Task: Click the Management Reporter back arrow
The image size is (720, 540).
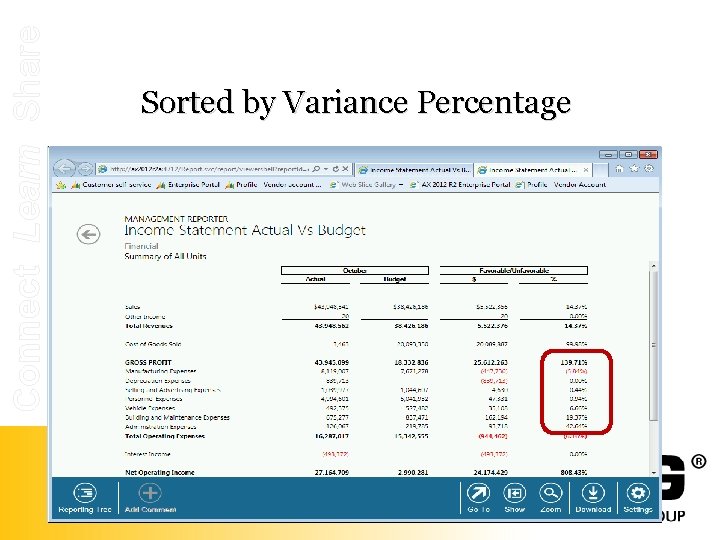Action: pyautogui.click(x=88, y=234)
